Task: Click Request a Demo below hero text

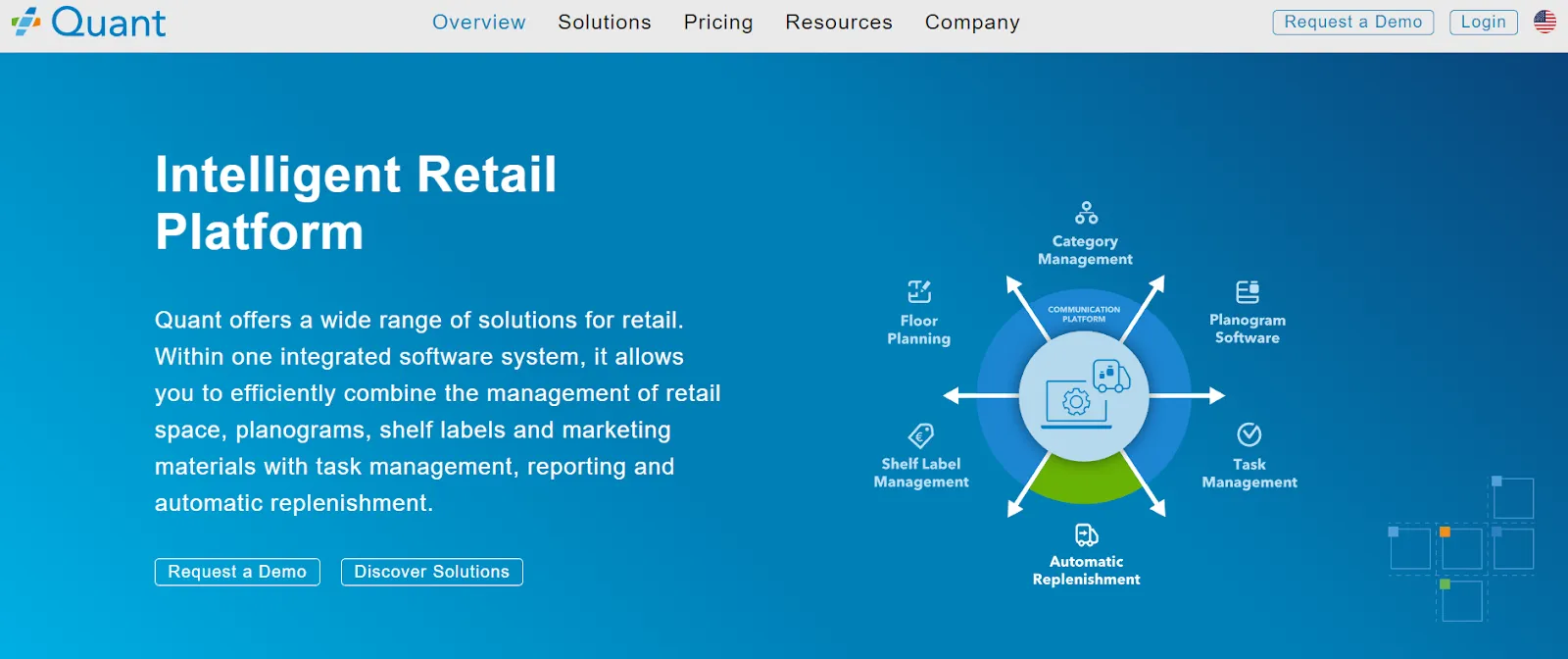Action: tap(237, 572)
